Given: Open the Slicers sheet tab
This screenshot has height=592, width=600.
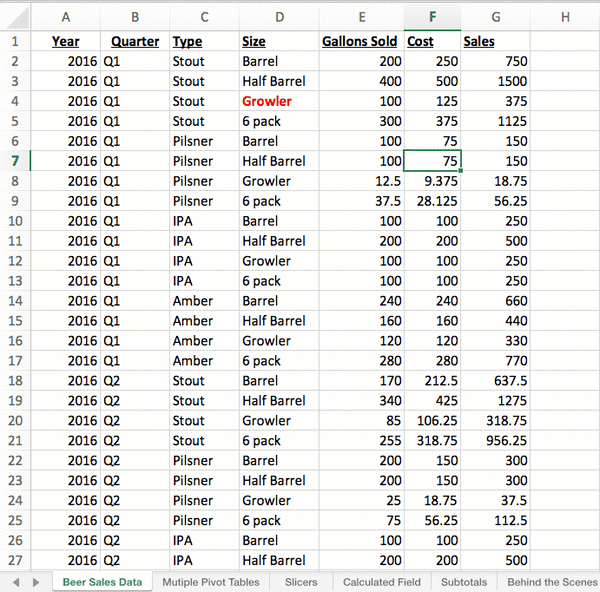Looking at the screenshot, I should 301,582.
